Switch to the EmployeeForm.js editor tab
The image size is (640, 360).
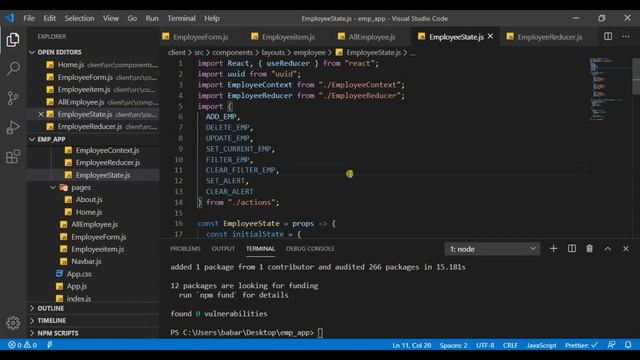(200, 37)
